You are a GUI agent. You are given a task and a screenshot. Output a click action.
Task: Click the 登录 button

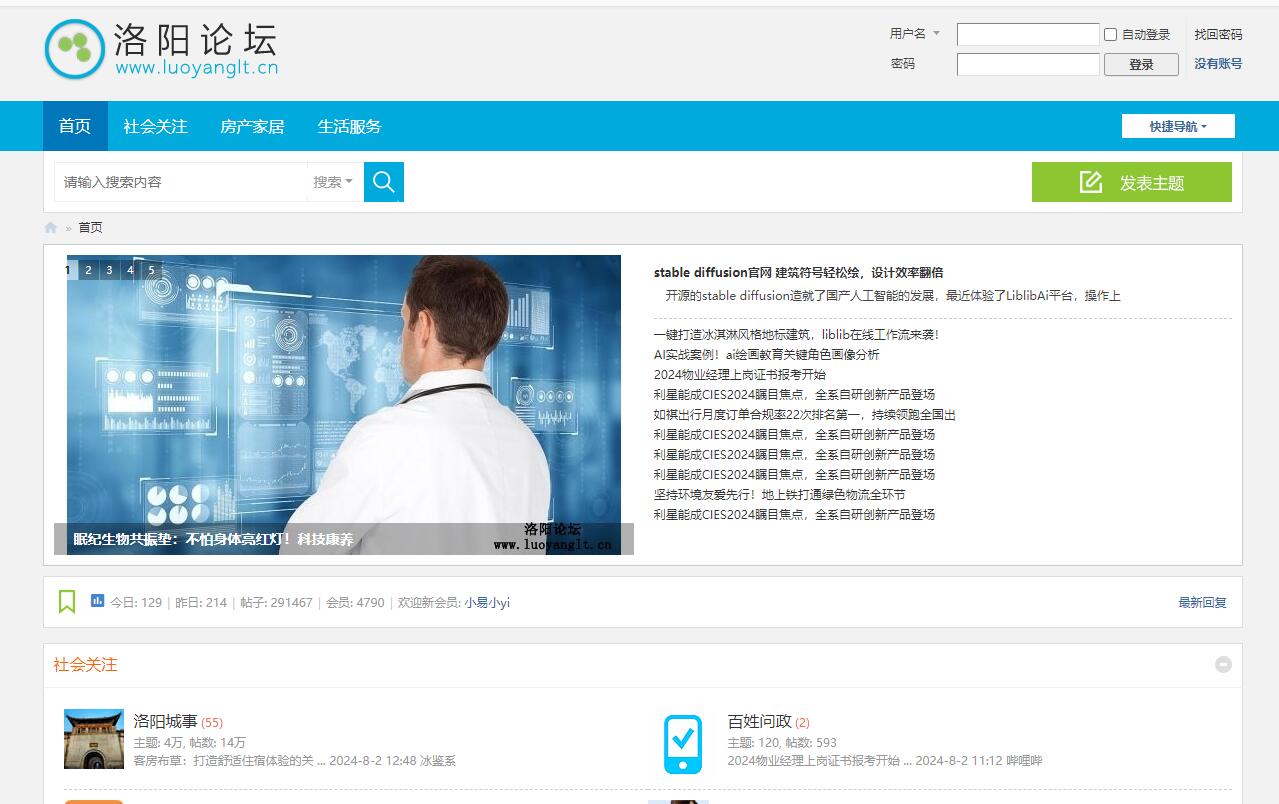(1141, 64)
